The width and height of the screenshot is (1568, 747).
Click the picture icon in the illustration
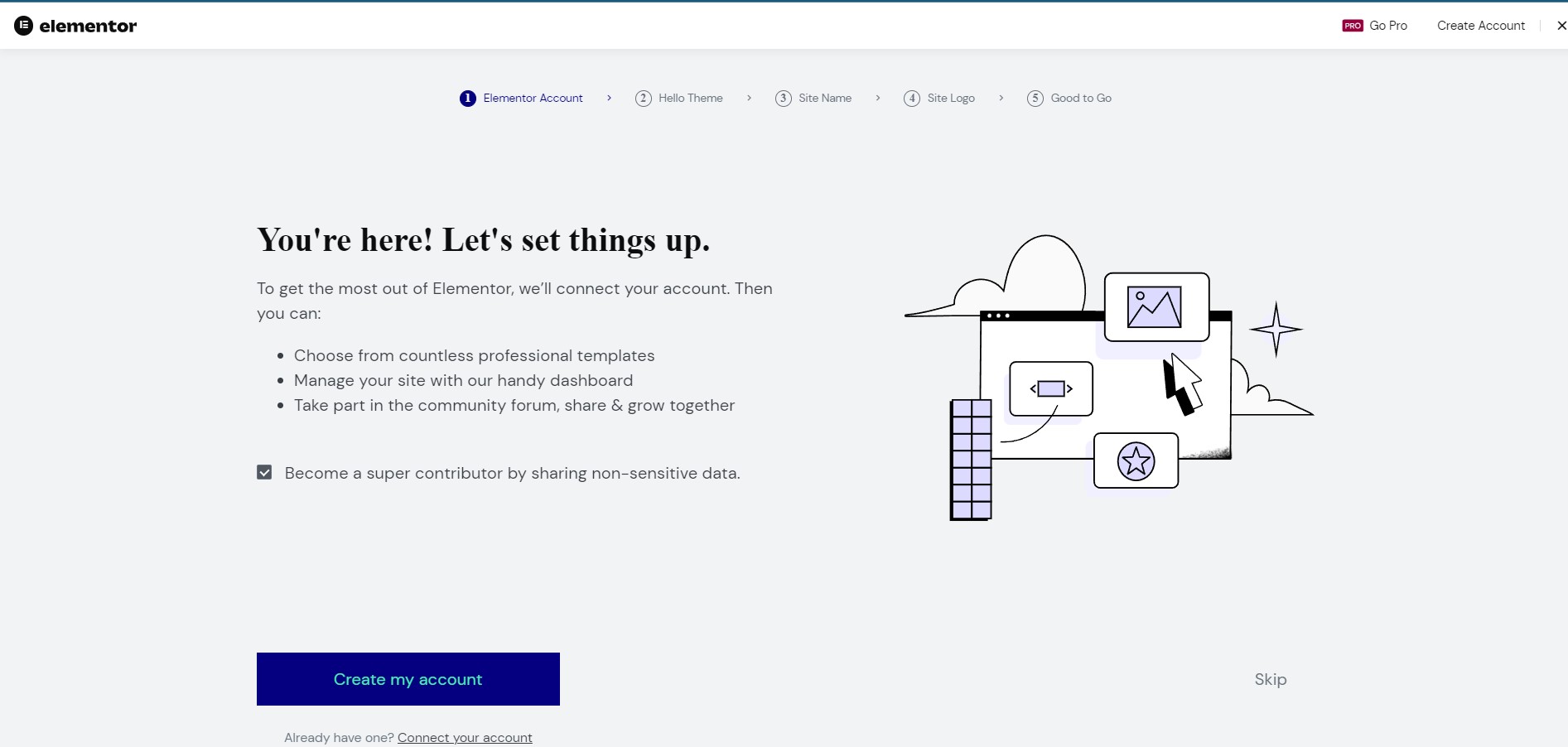pos(1155,307)
